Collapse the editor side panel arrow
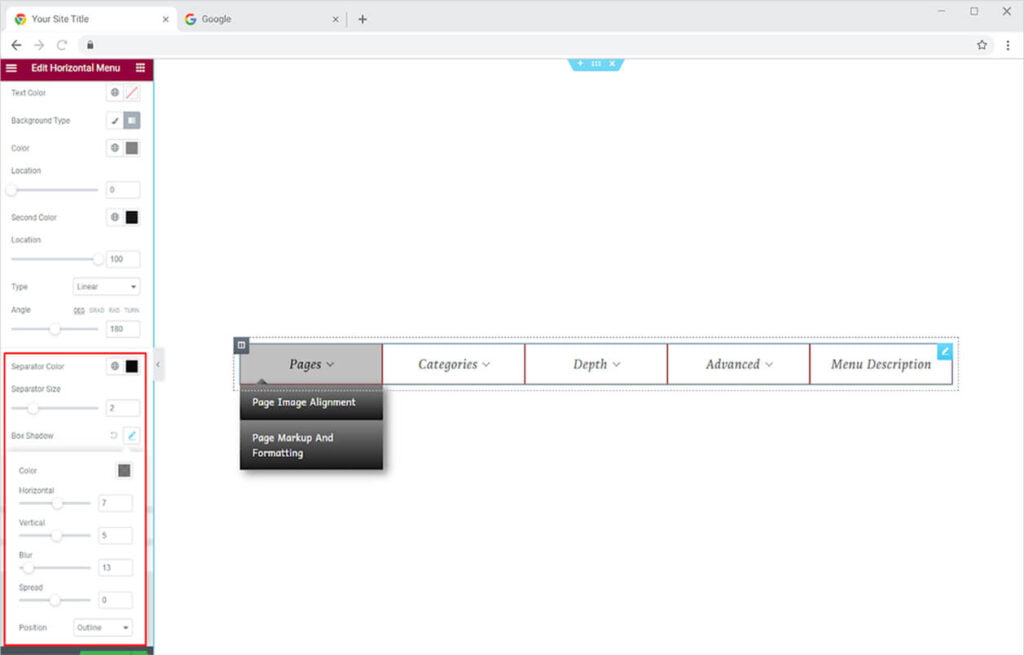Viewport: 1024px width, 655px height. pos(158,365)
